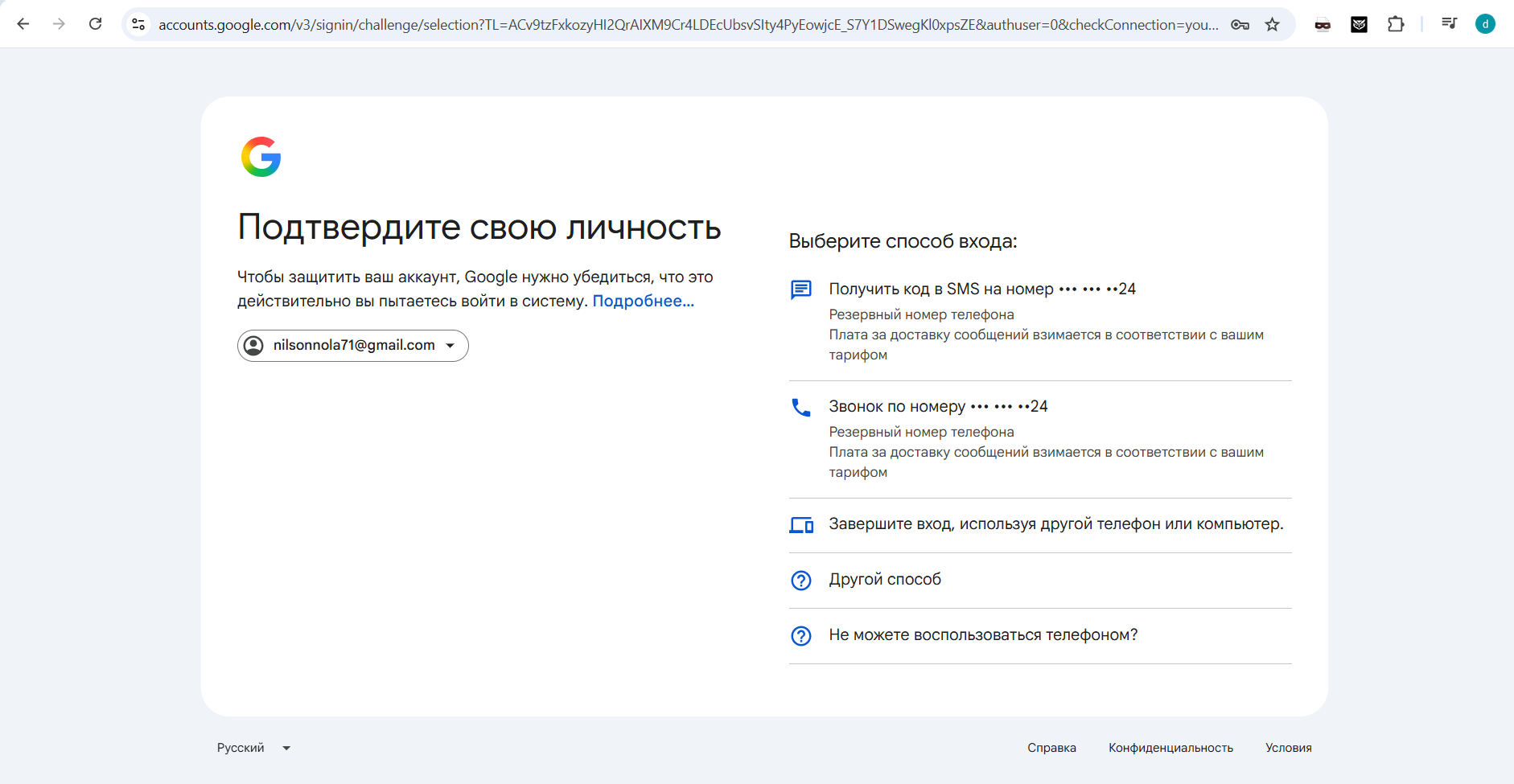Click the Выберите способ входа: label
The height and width of the screenshot is (784, 1514).
point(903,241)
